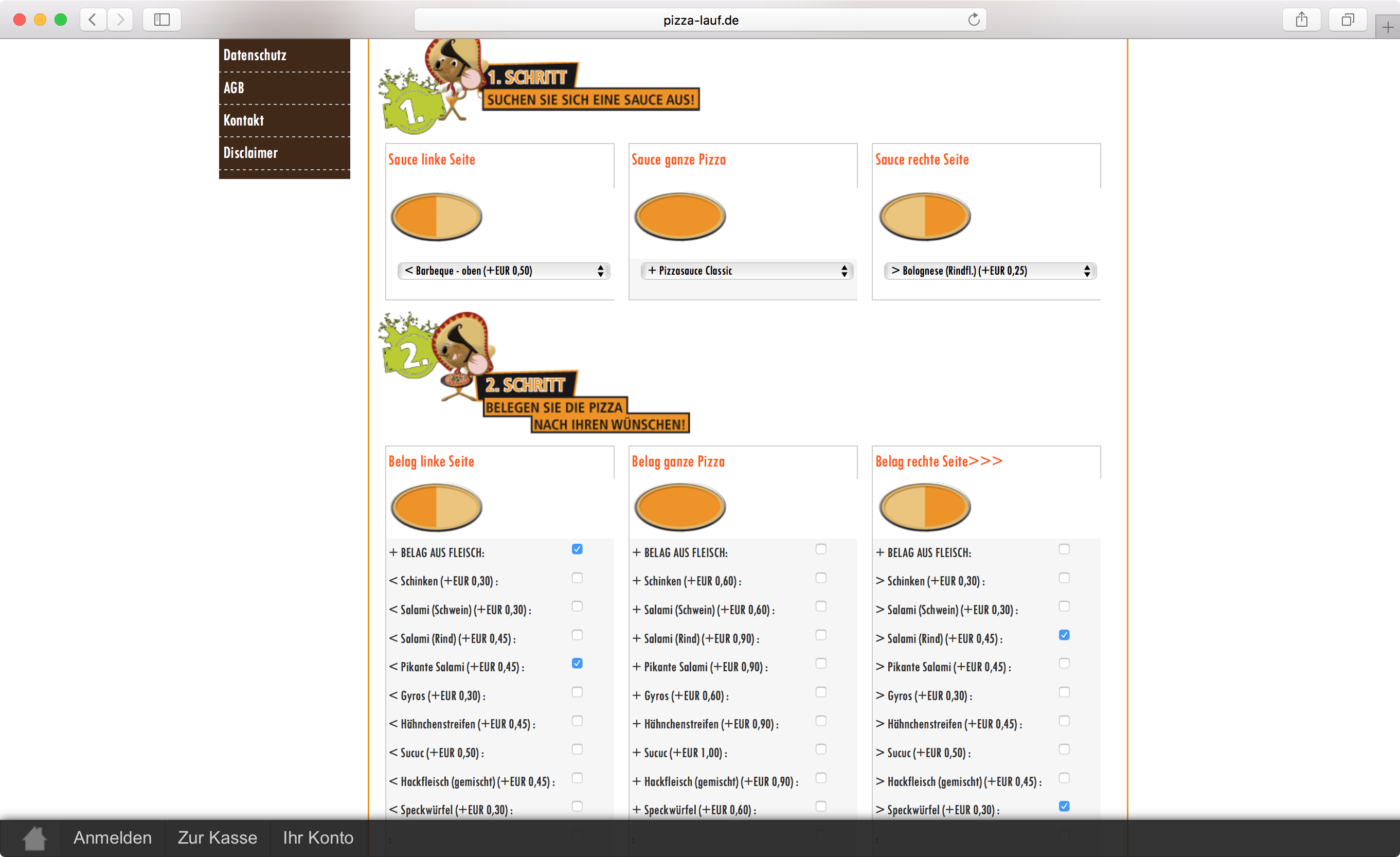Screen dimensions: 1400x857
Task: Check right side Hähnchenstreifen (+EUR 0,45)
Action: pyautogui.click(x=1064, y=721)
